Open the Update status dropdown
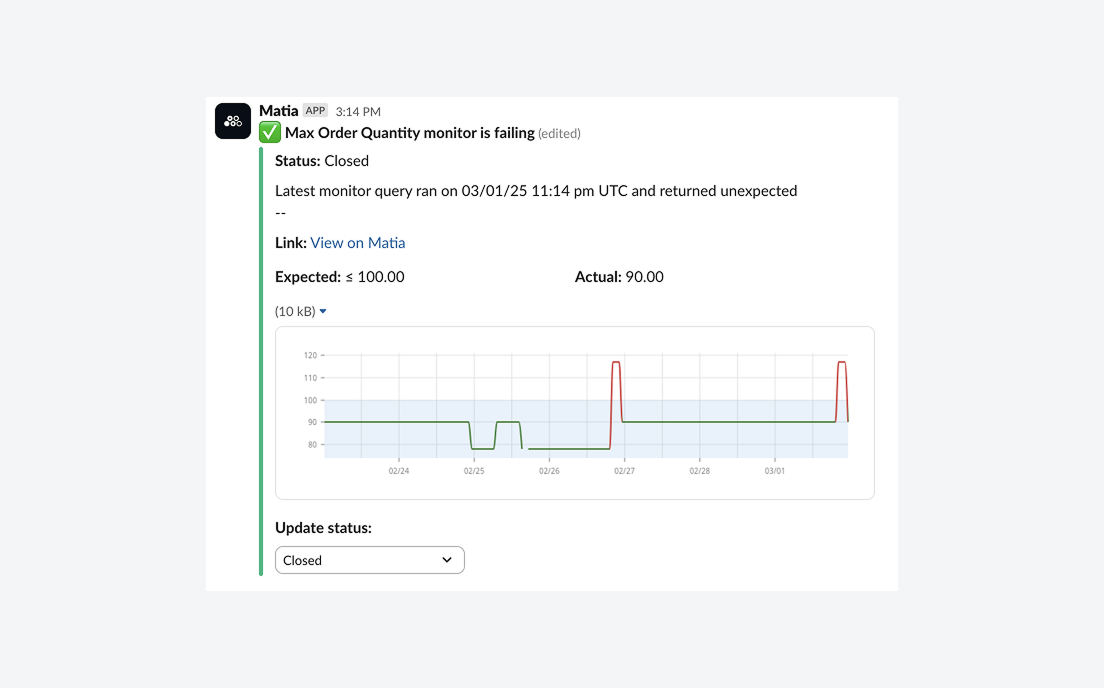Image resolution: width=1104 pixels, height=688 pixels. tap(369, 560)
